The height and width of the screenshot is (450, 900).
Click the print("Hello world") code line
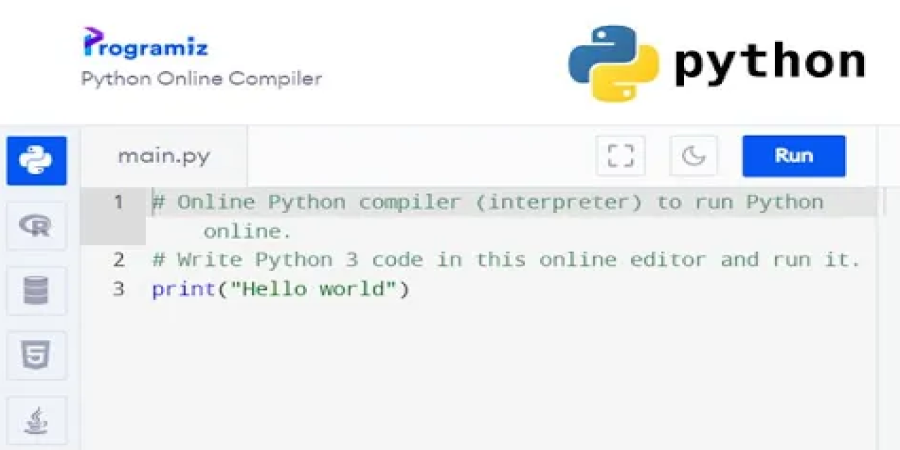click(x=281, y=289)
